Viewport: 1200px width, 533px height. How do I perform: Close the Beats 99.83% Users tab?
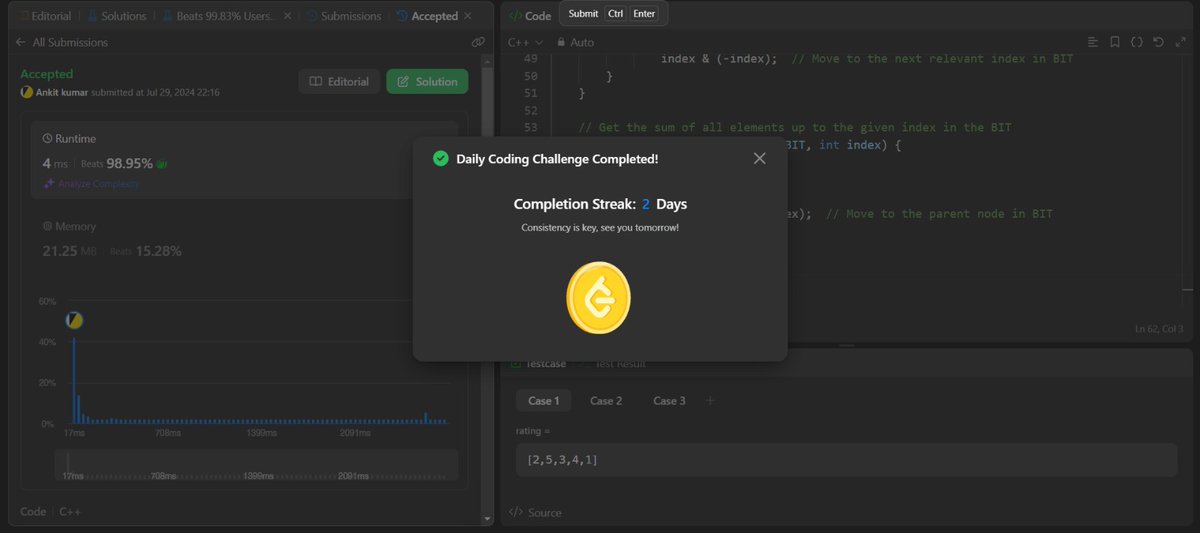pos(288,16)
